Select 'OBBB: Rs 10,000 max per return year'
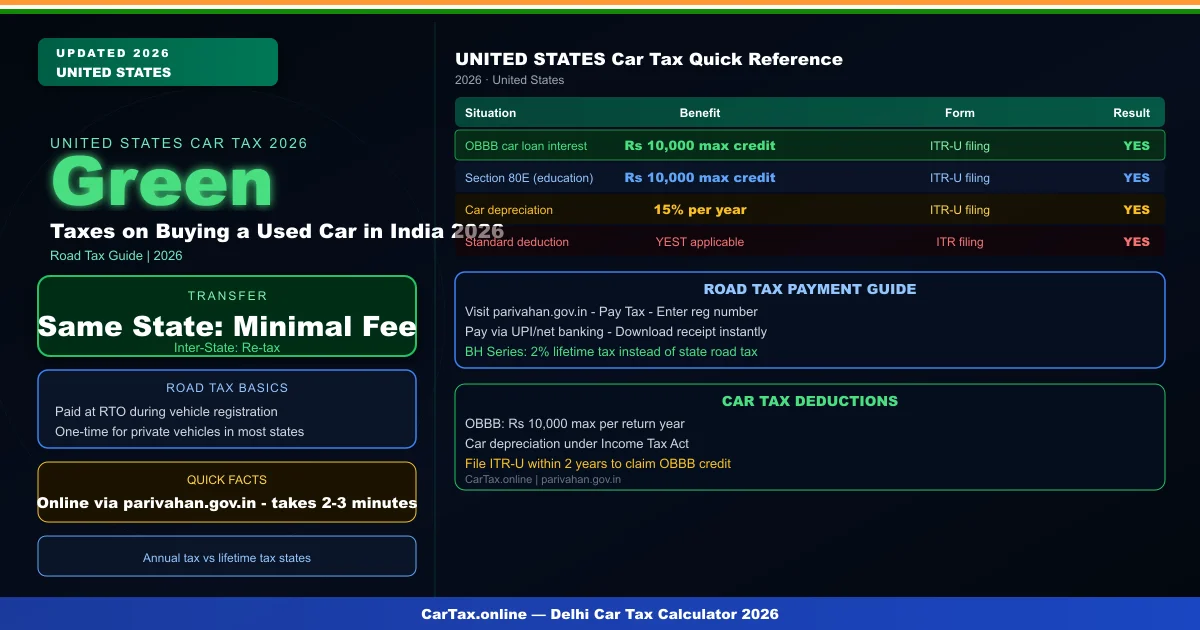The image size is (1200, 630). [x=575, y=424]
